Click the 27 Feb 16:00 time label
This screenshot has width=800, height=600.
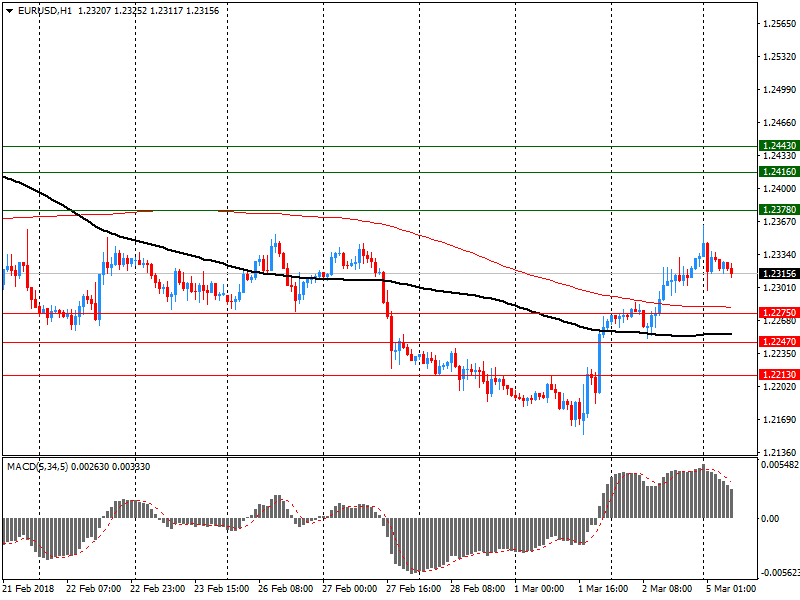pyautogui.click(x=413, y=589)
